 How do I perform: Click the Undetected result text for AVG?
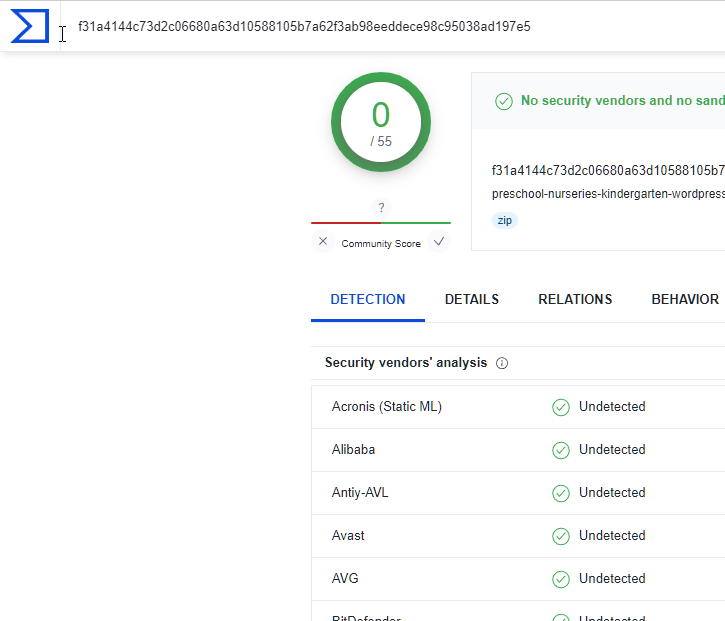612,578
